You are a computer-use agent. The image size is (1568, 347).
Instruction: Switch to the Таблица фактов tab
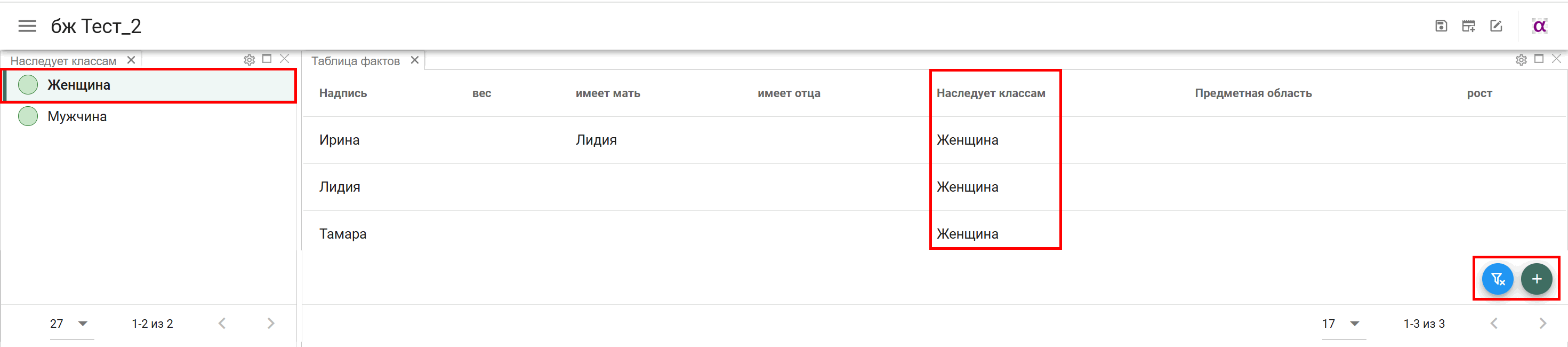pyautogui.click(x=356, y=61)
